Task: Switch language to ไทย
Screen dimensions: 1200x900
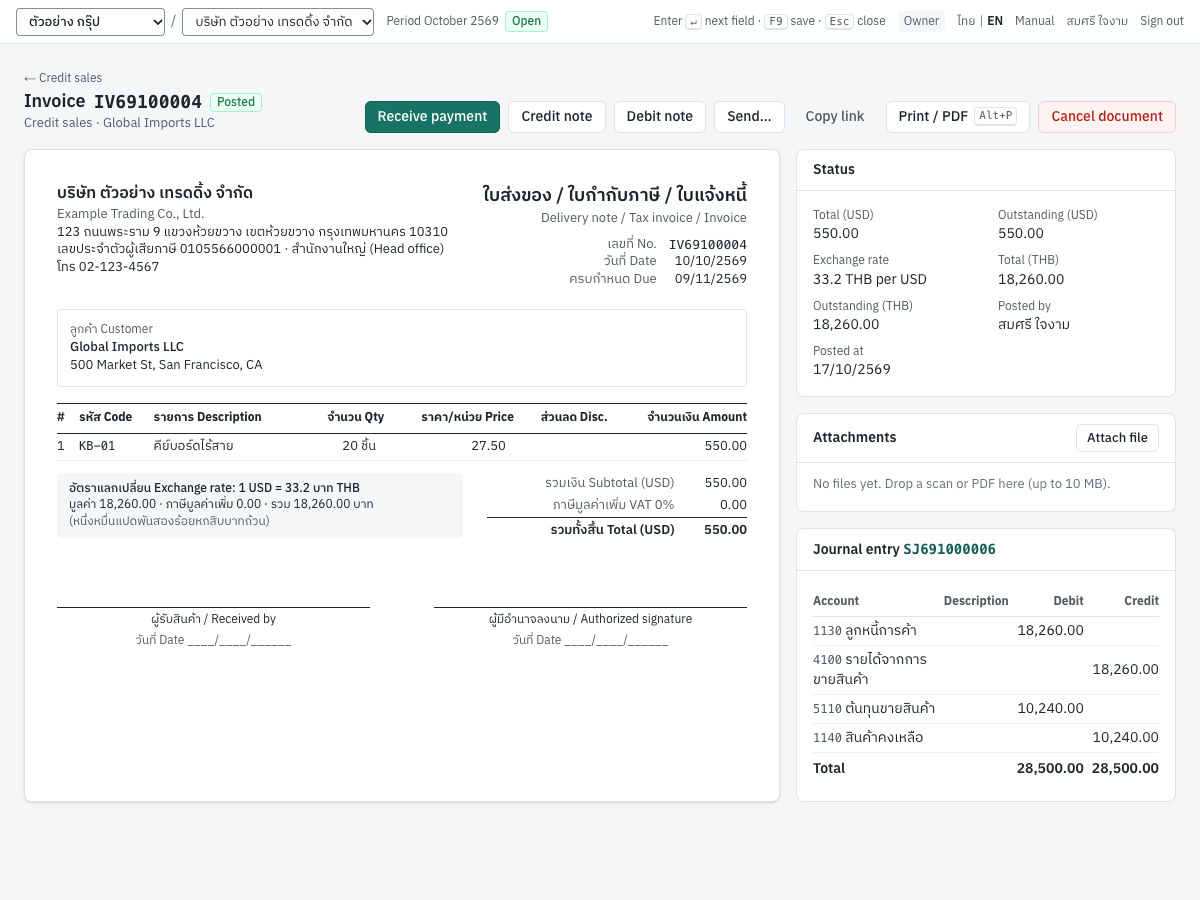Action: click(966, 21)
